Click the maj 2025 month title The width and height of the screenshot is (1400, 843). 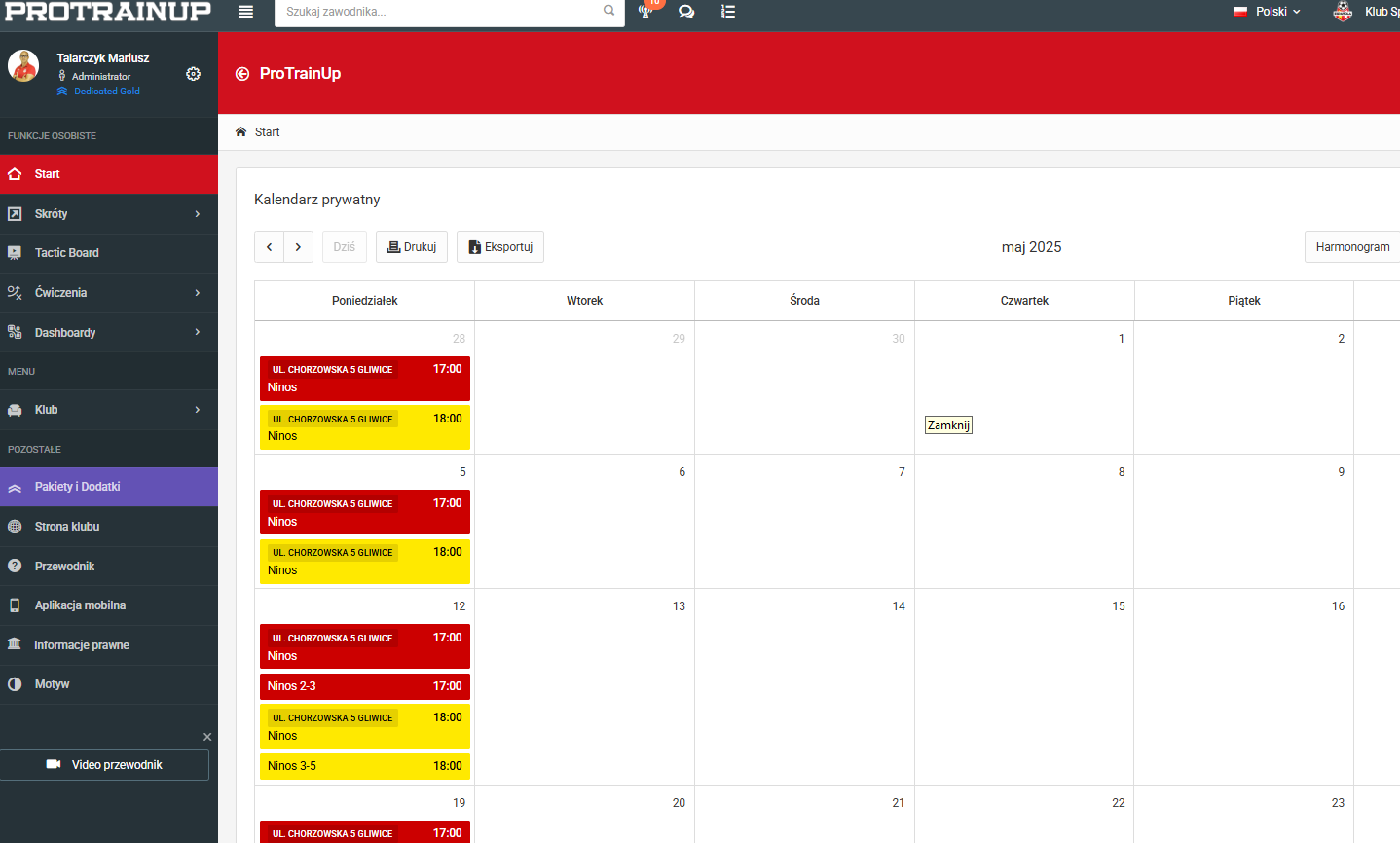pos(1031,247)
